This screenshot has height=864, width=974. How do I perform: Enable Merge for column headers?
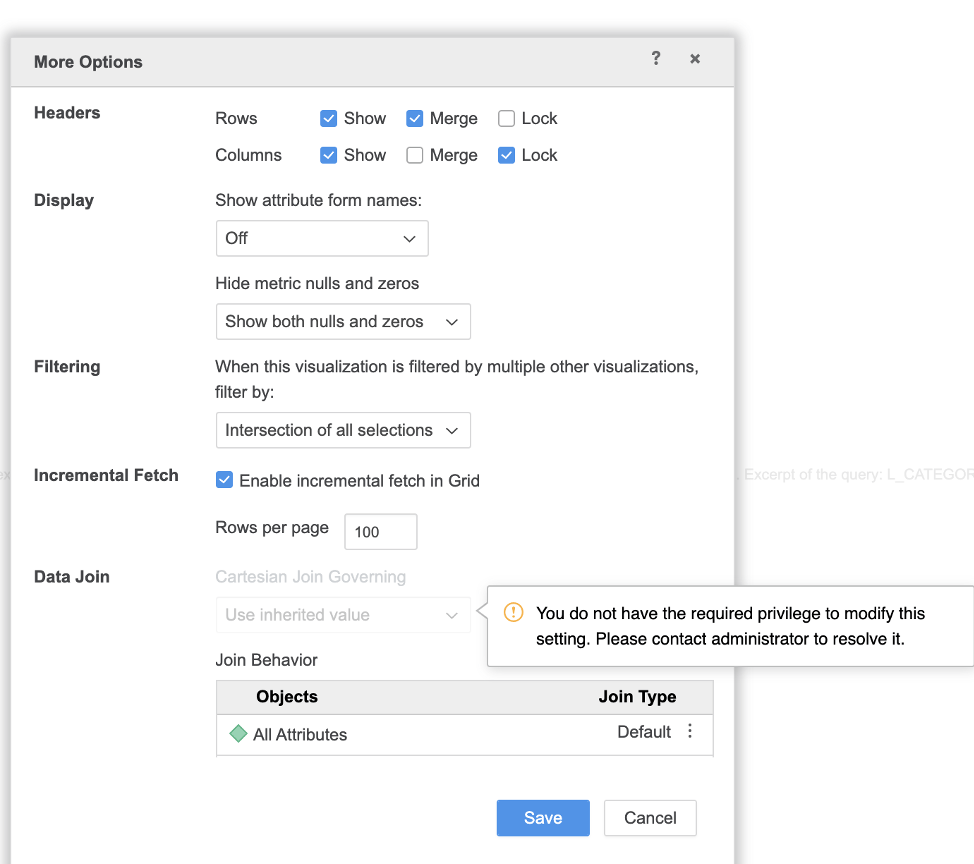coord(415,156)
